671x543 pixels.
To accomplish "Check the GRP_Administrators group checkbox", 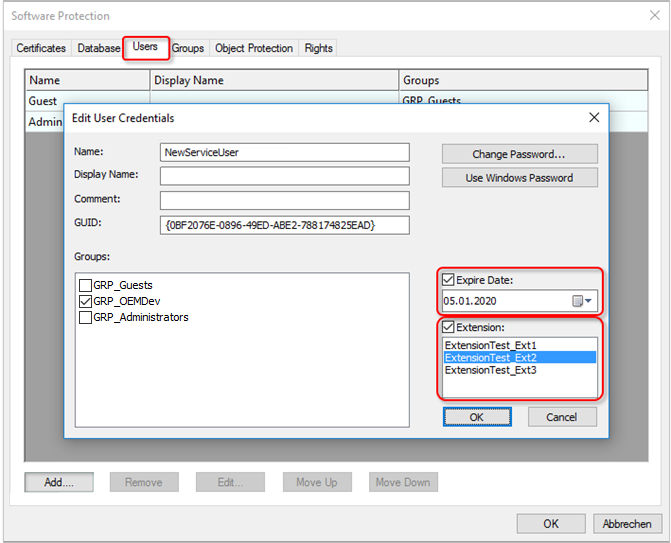I will coord(86,317).
